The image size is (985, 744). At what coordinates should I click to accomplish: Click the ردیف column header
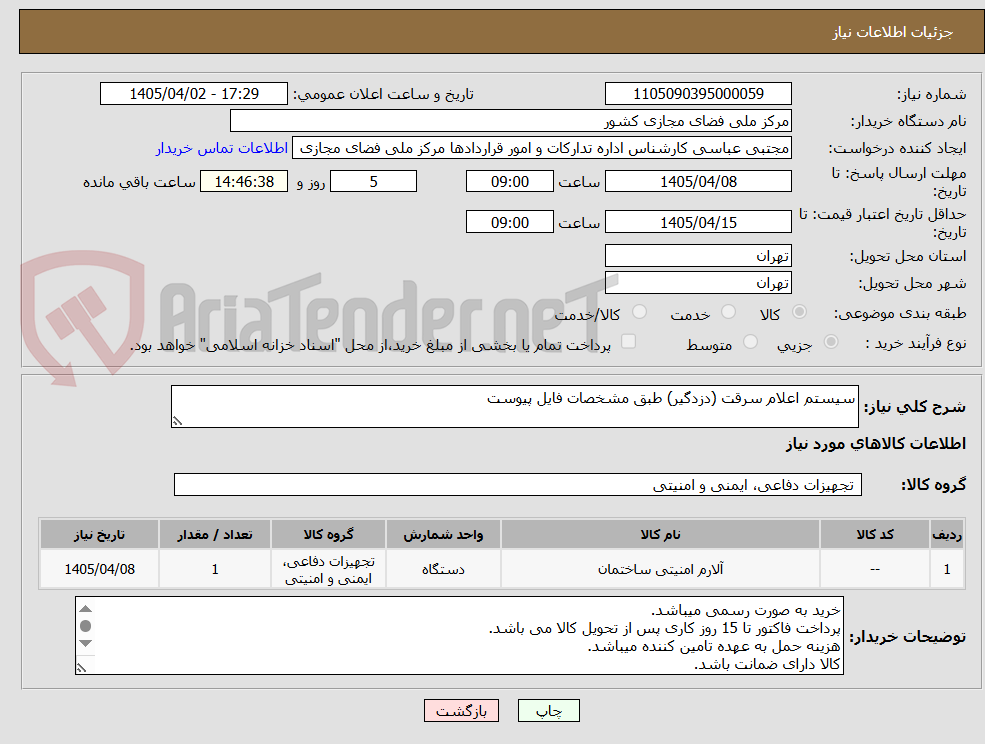pos(947,535)
